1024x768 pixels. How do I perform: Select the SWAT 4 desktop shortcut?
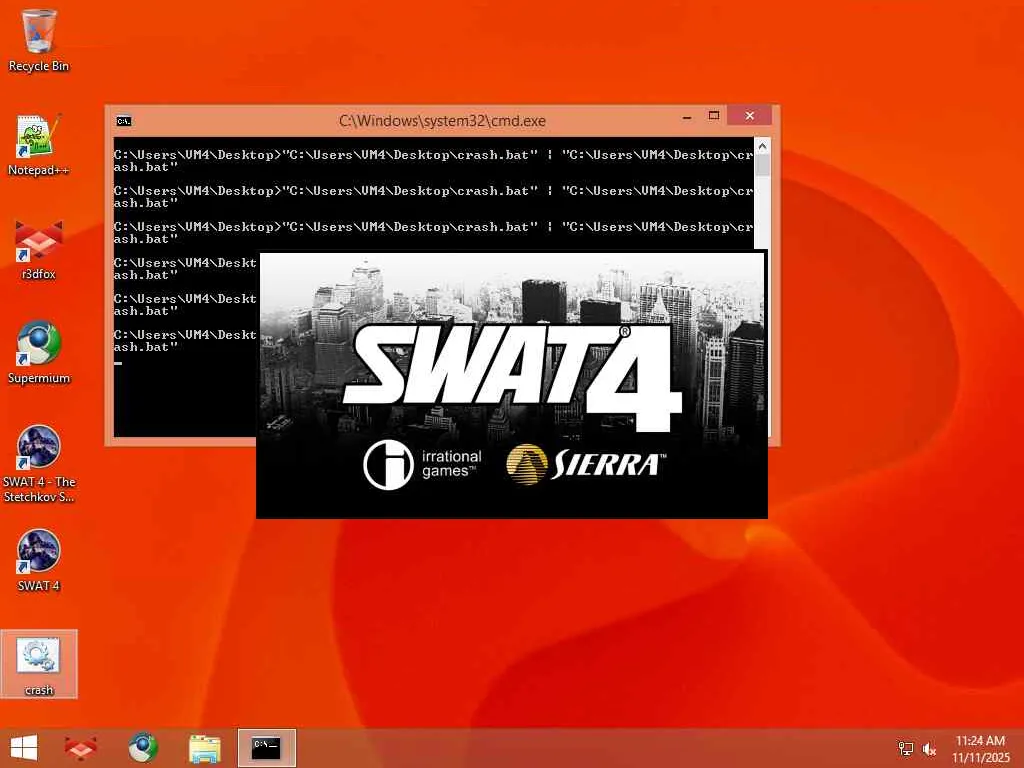[x=39, y=560]
